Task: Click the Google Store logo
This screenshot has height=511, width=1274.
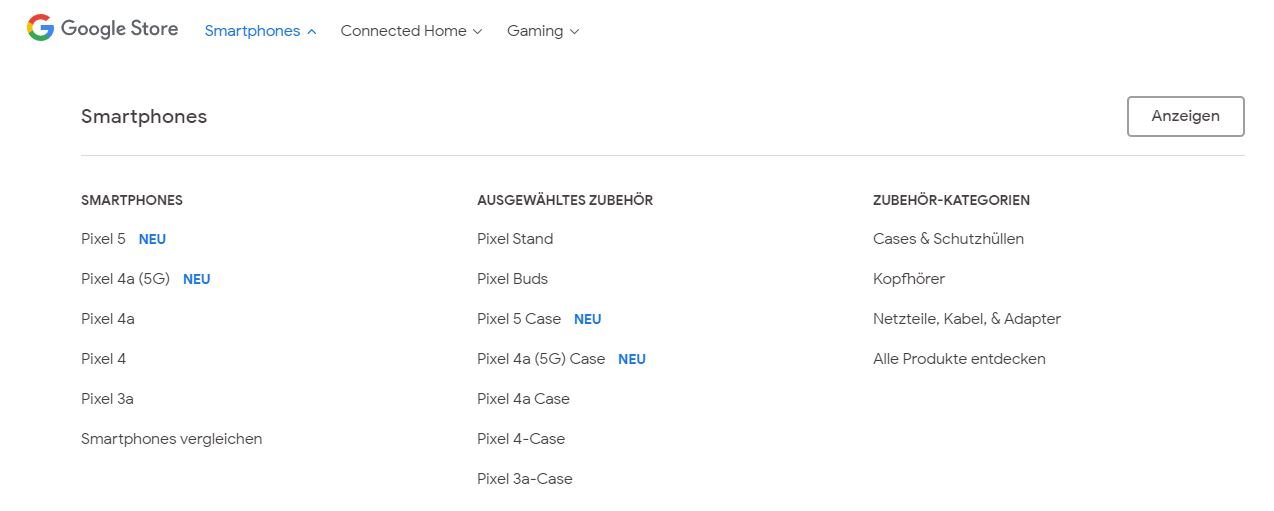Action: tap(103, 29)
